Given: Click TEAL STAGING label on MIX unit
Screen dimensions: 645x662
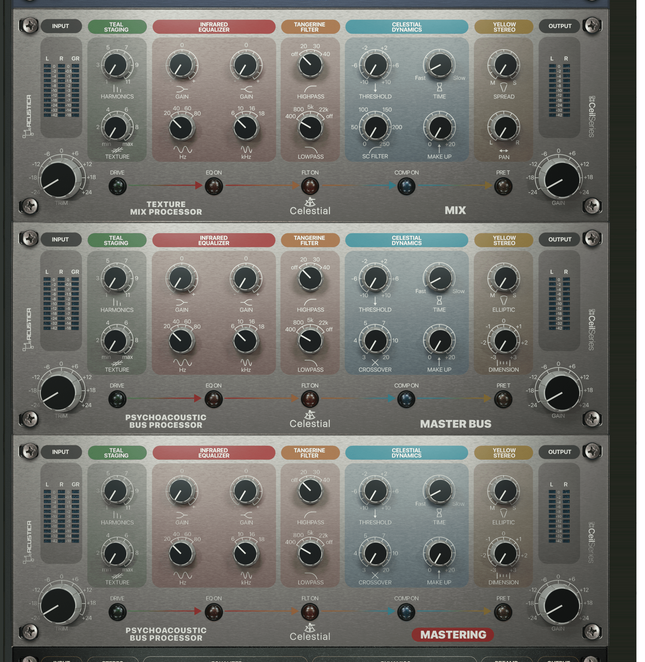Looking at the screenshot, I should coord(117,27).
